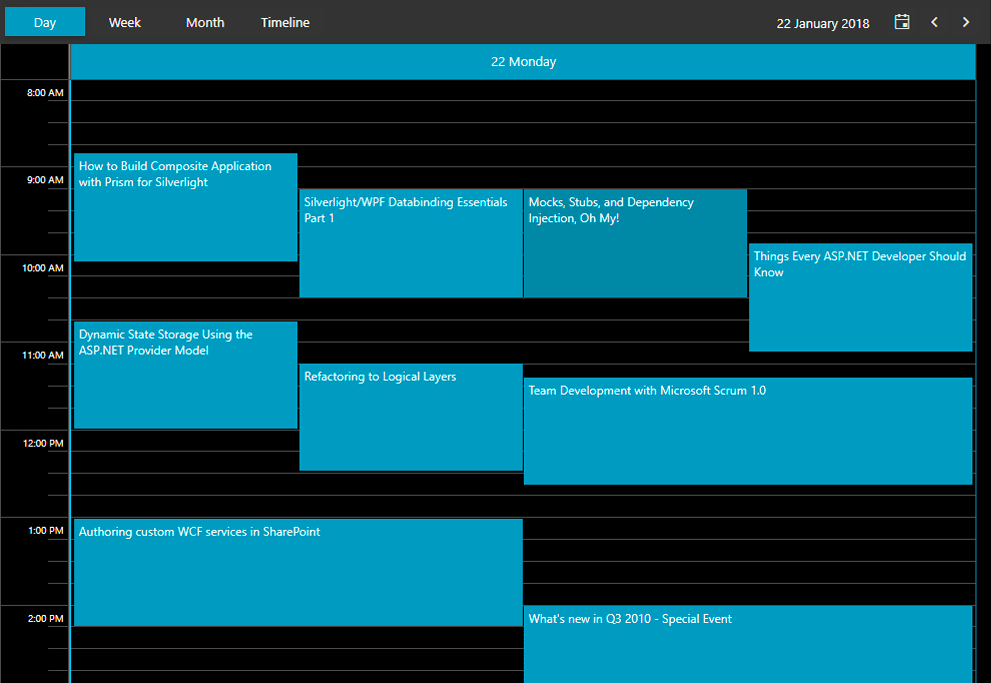Select How to Build Composite Application appointment

pos(186,207)
